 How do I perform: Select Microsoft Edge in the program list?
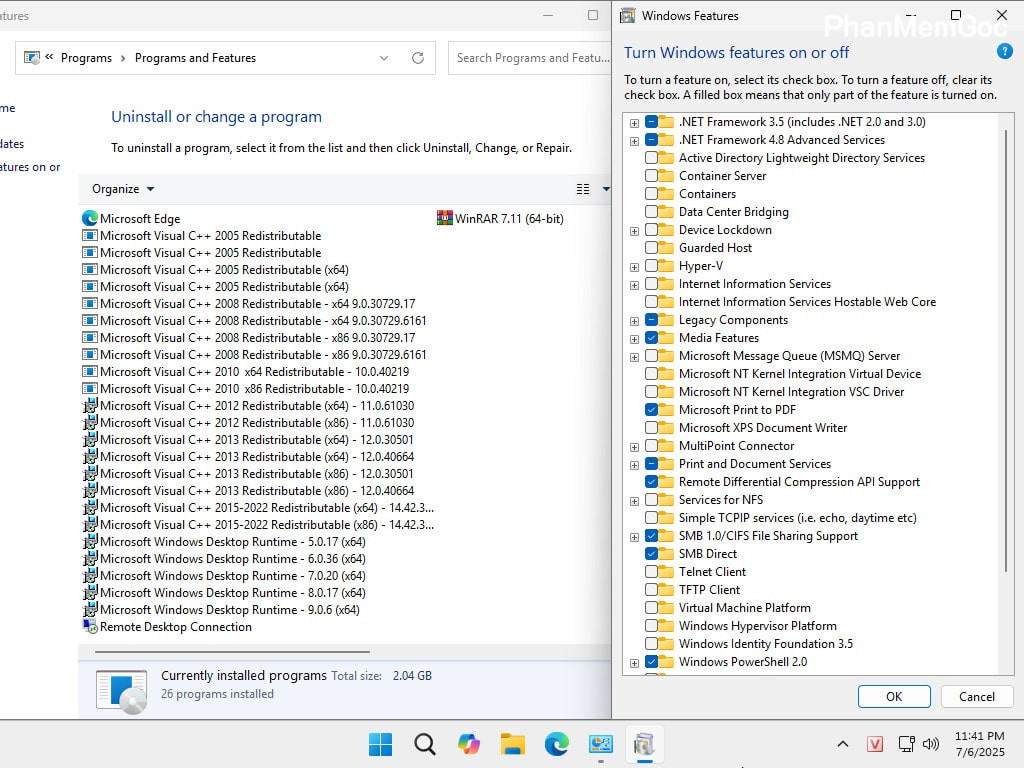[139, 218]
